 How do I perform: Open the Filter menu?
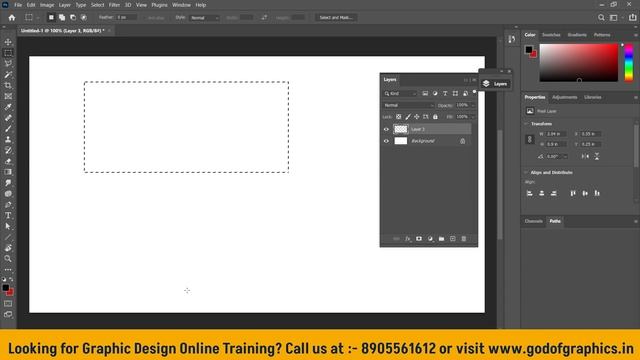coord(114,5)
